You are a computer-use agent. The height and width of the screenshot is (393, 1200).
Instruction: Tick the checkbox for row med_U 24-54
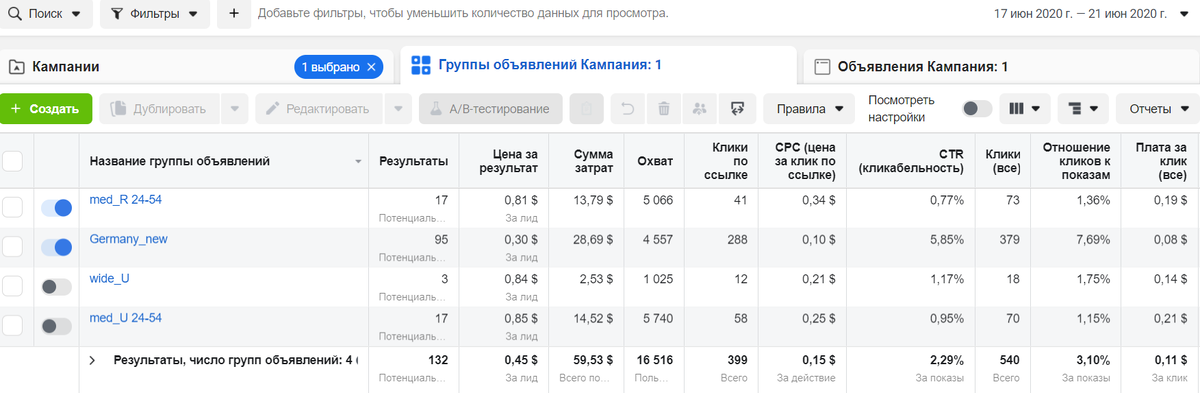click(12, 326)
